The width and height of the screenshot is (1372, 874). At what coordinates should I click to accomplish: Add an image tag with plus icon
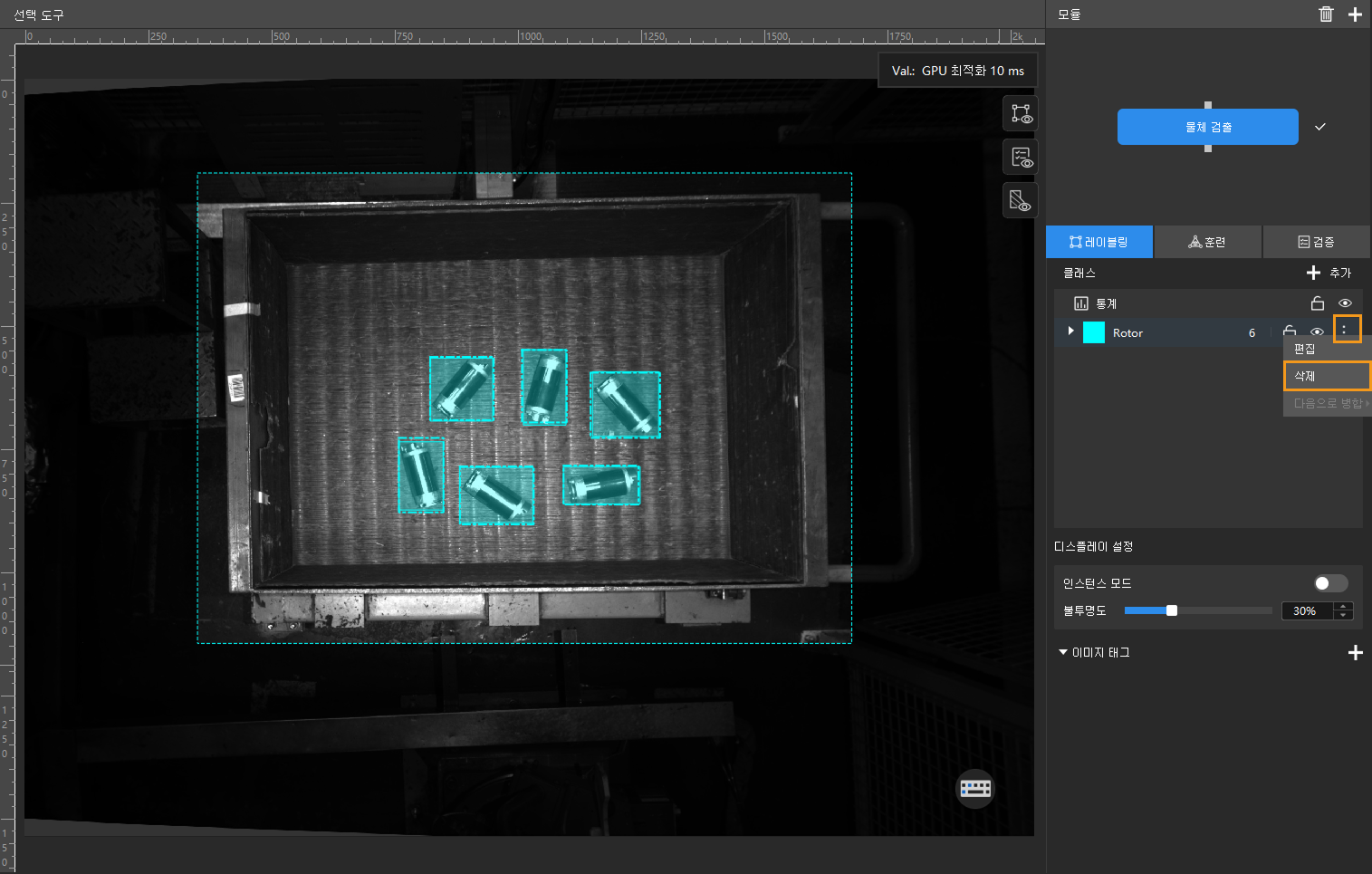pyautogui.click(x=1355, y=653)
